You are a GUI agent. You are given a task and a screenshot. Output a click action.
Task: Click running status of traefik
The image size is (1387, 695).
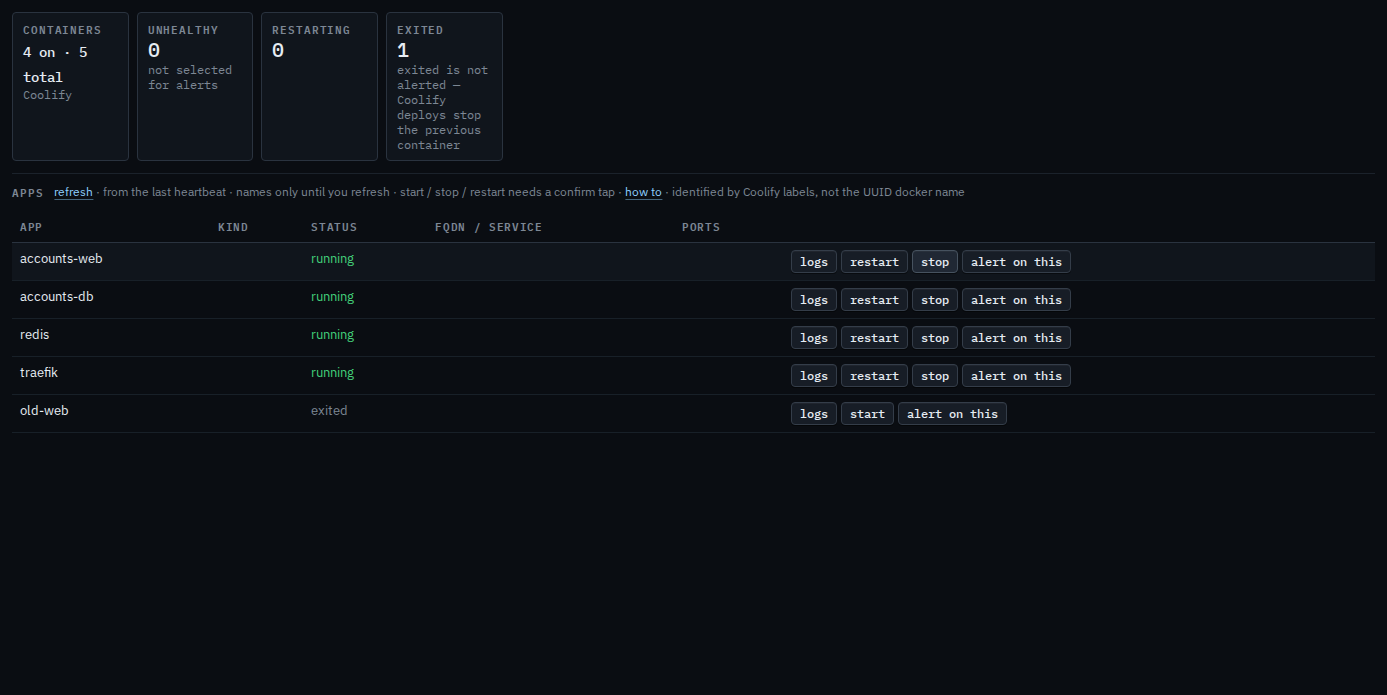(332, 373)
